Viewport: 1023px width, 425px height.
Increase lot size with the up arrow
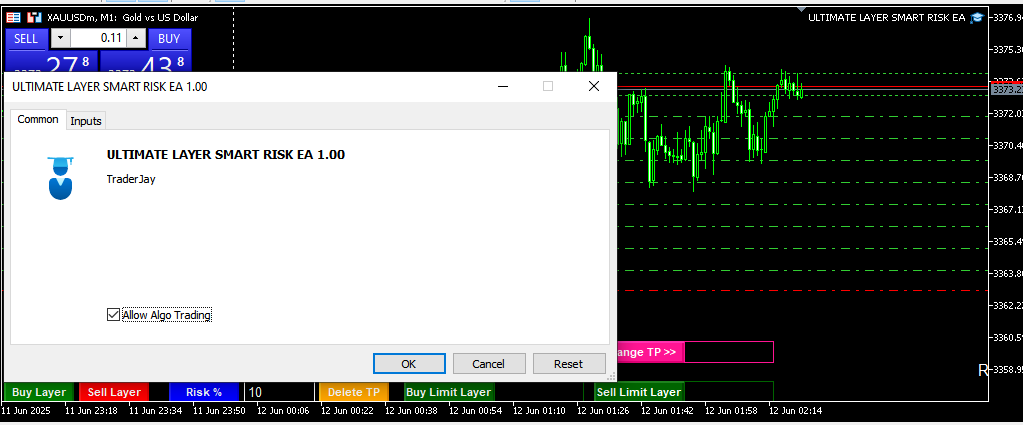tap(136, 39)
